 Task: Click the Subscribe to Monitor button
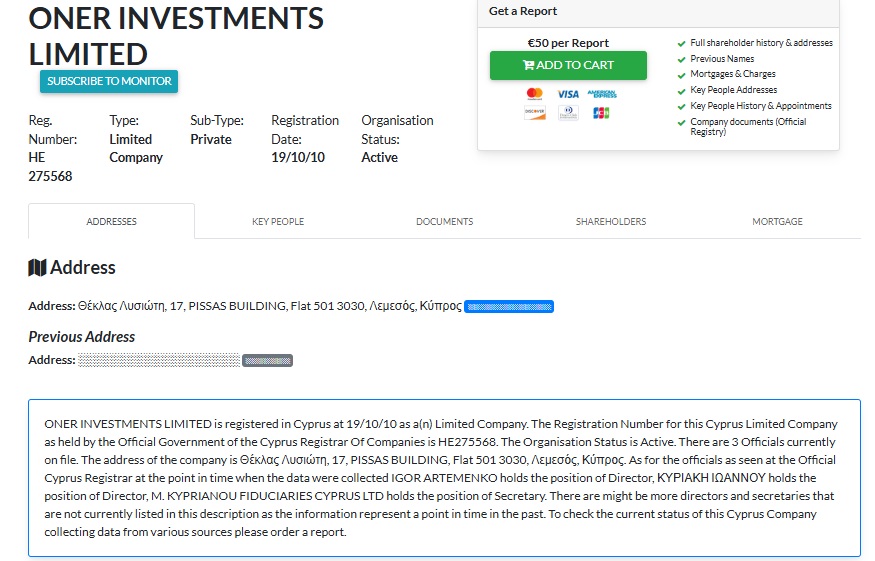109,81
